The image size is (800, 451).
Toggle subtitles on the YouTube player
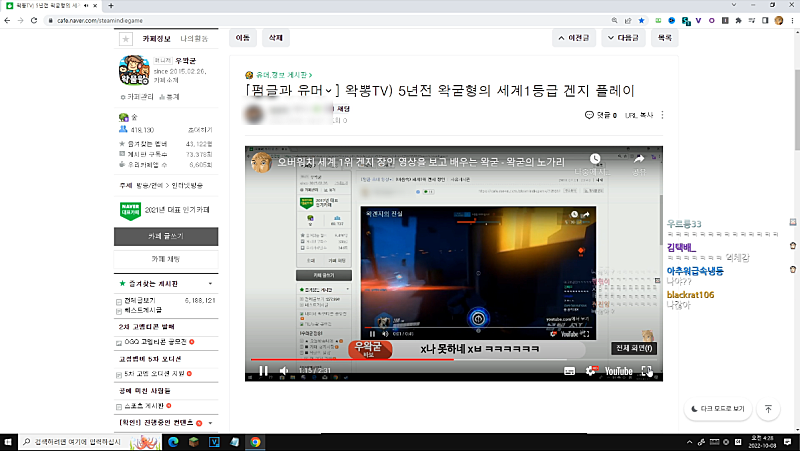570,371
